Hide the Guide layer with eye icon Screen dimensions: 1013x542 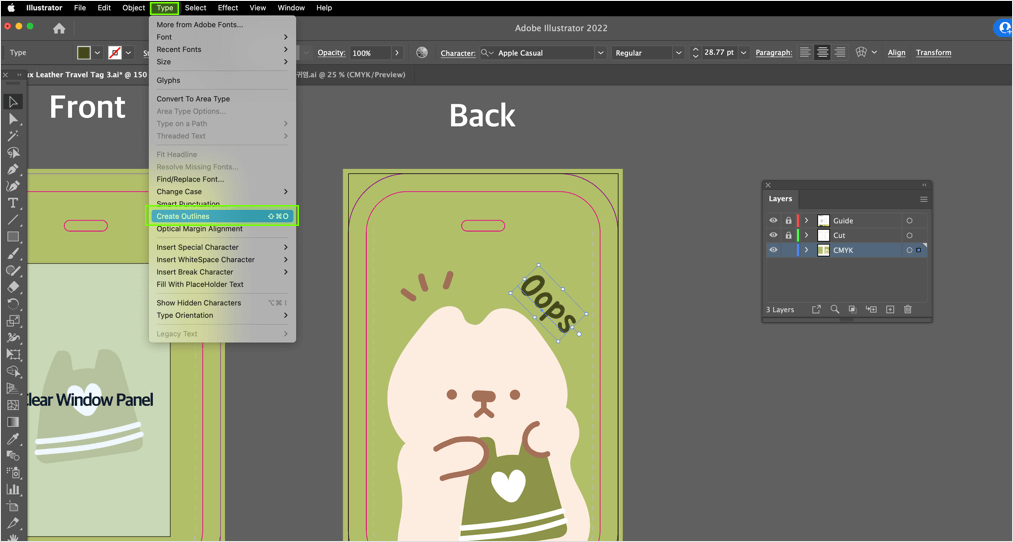(x=773, y=220)
